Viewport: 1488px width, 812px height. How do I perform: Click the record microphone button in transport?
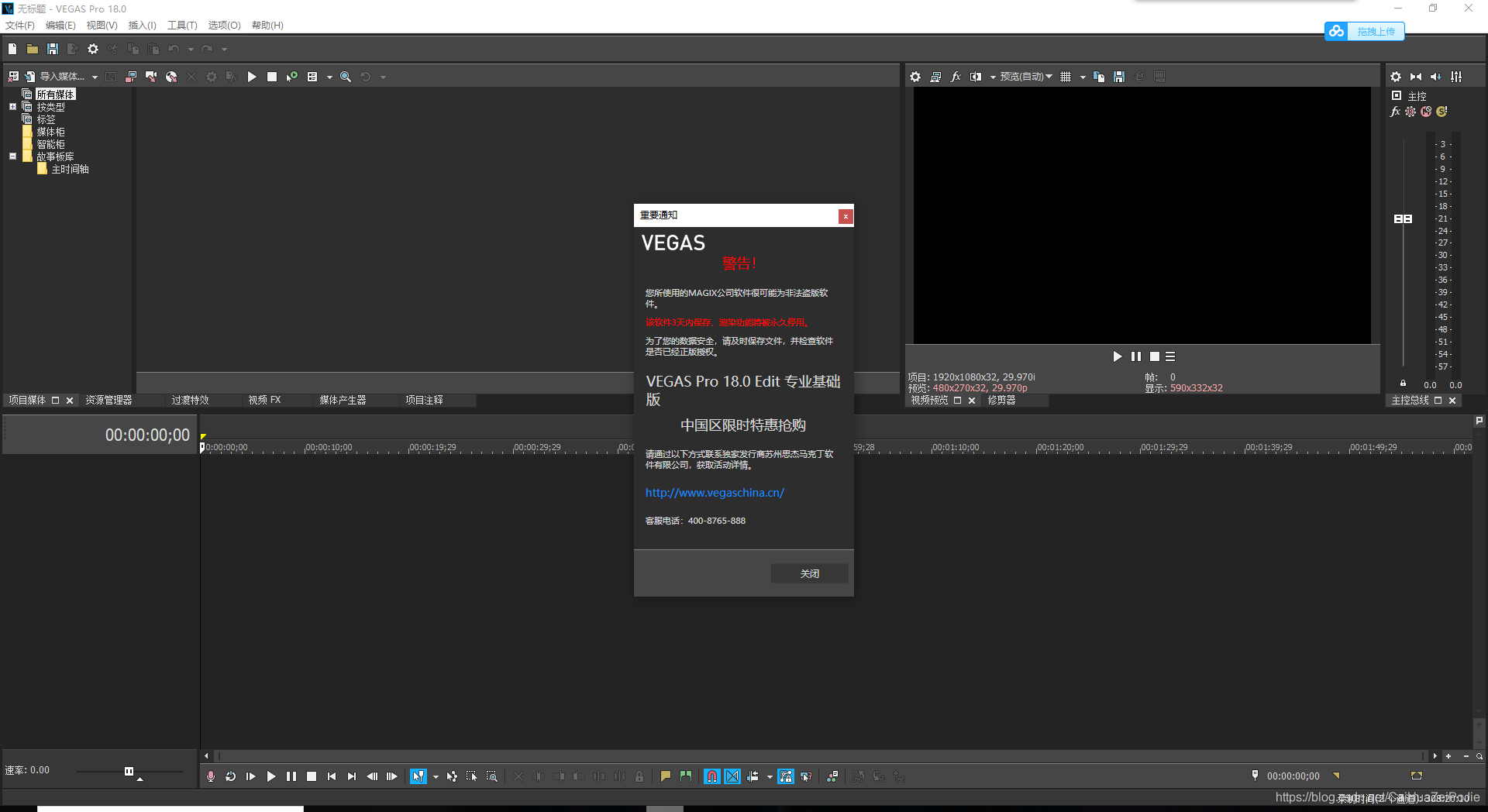tap(211, 776)
